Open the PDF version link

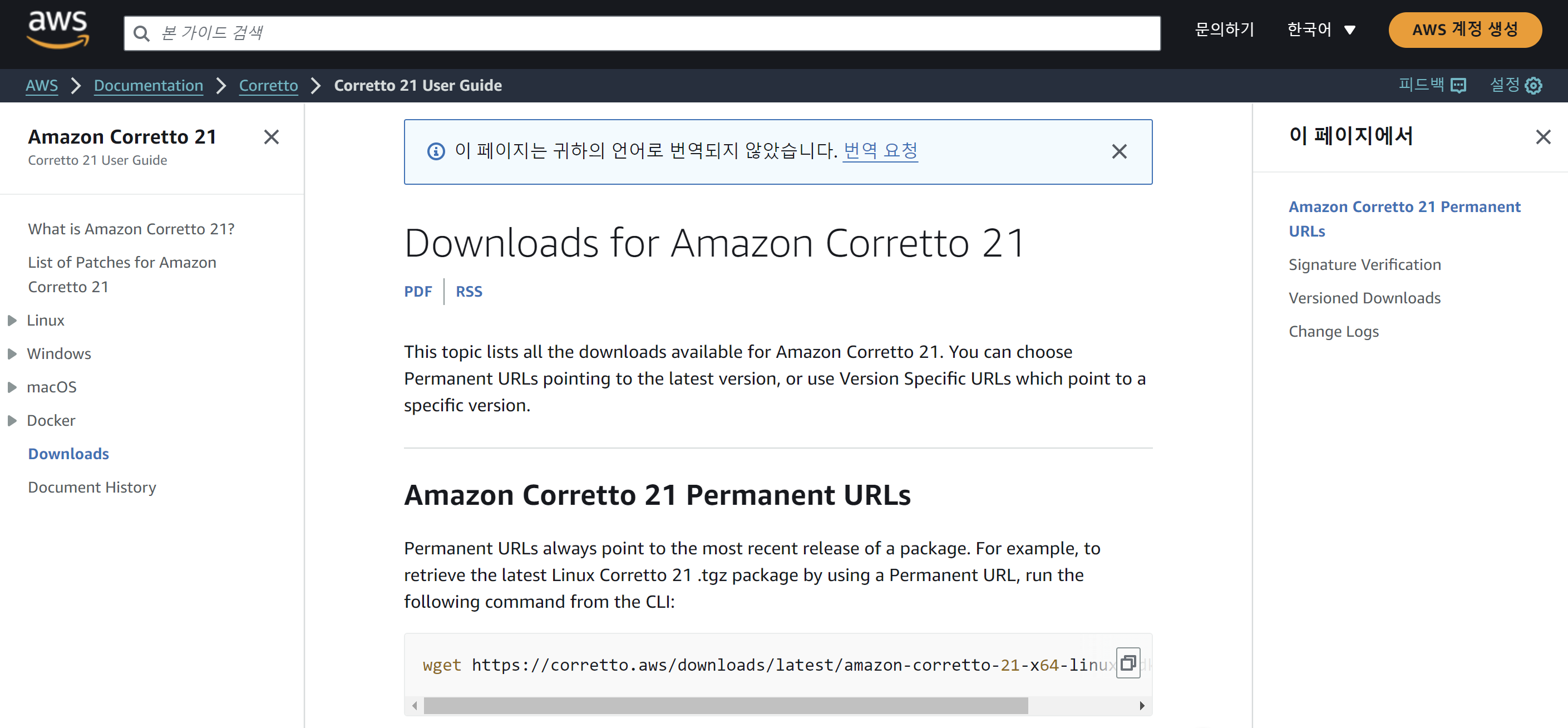[x=417, y=291]
